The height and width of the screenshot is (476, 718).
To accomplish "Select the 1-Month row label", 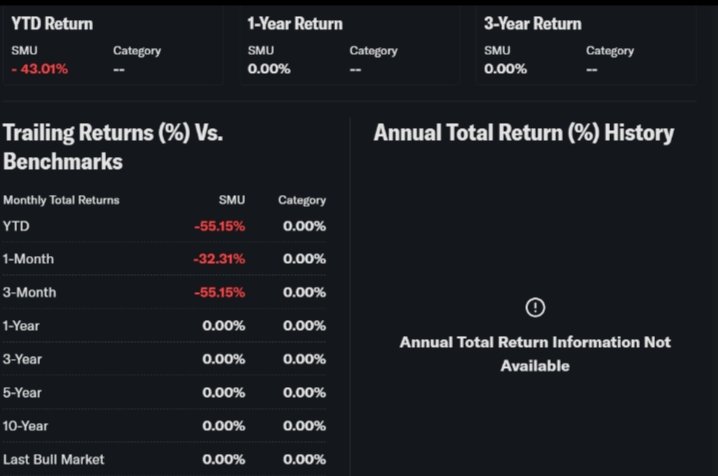I will click(x=28, y=259).
